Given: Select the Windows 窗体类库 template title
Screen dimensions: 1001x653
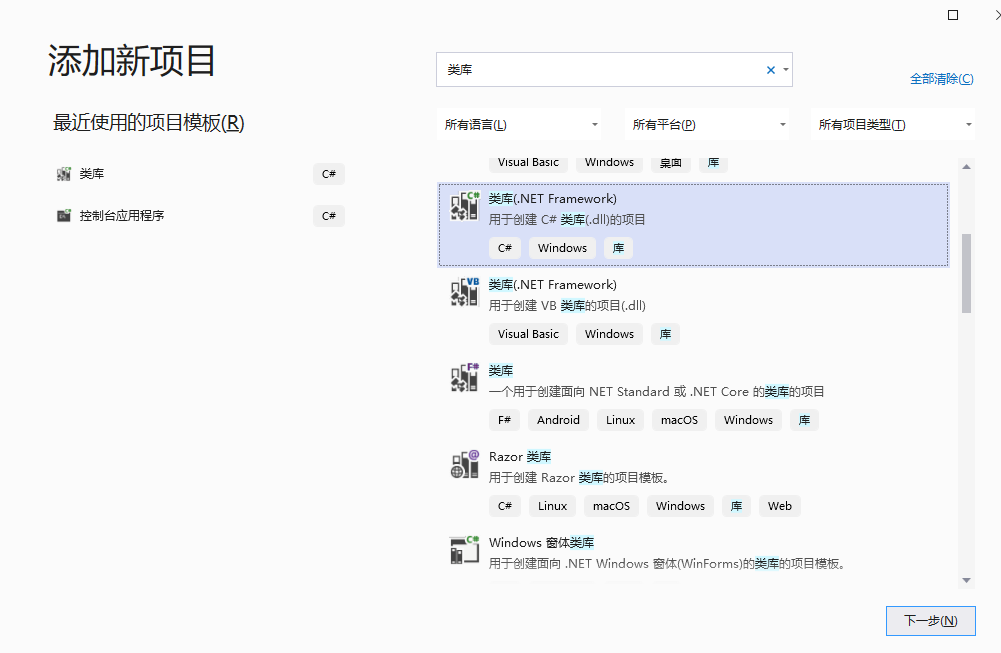Looking at the screenshot, I should pos(541,543).
